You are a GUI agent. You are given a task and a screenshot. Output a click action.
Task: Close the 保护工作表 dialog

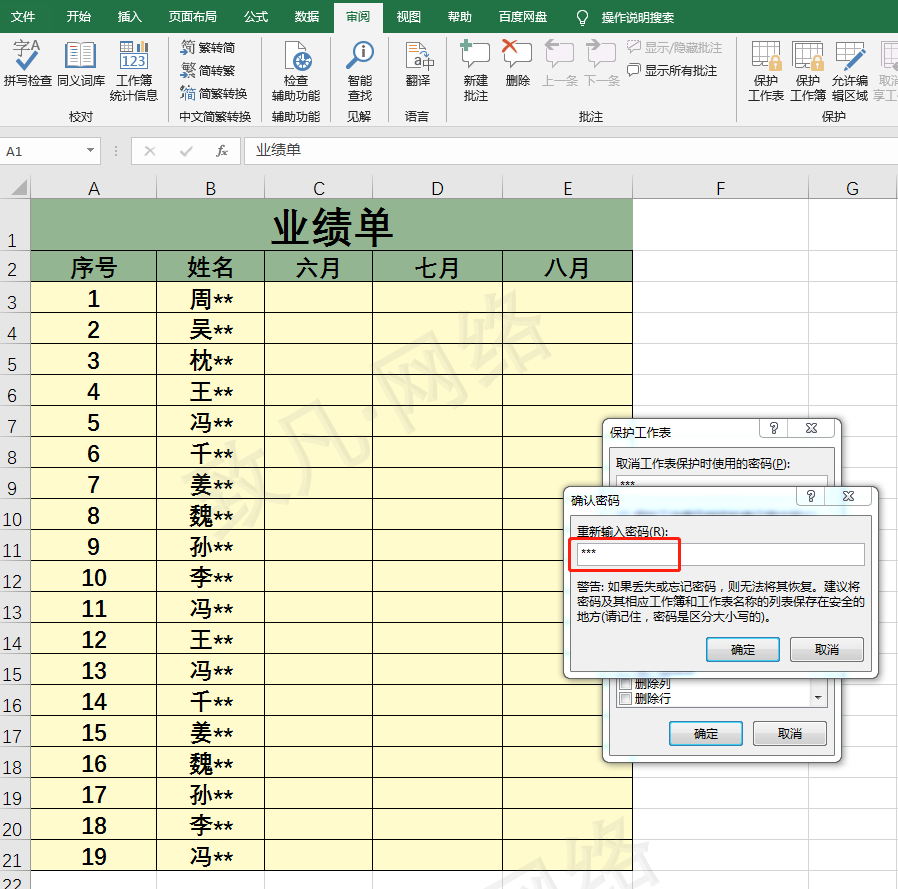[x=812, y=428]
